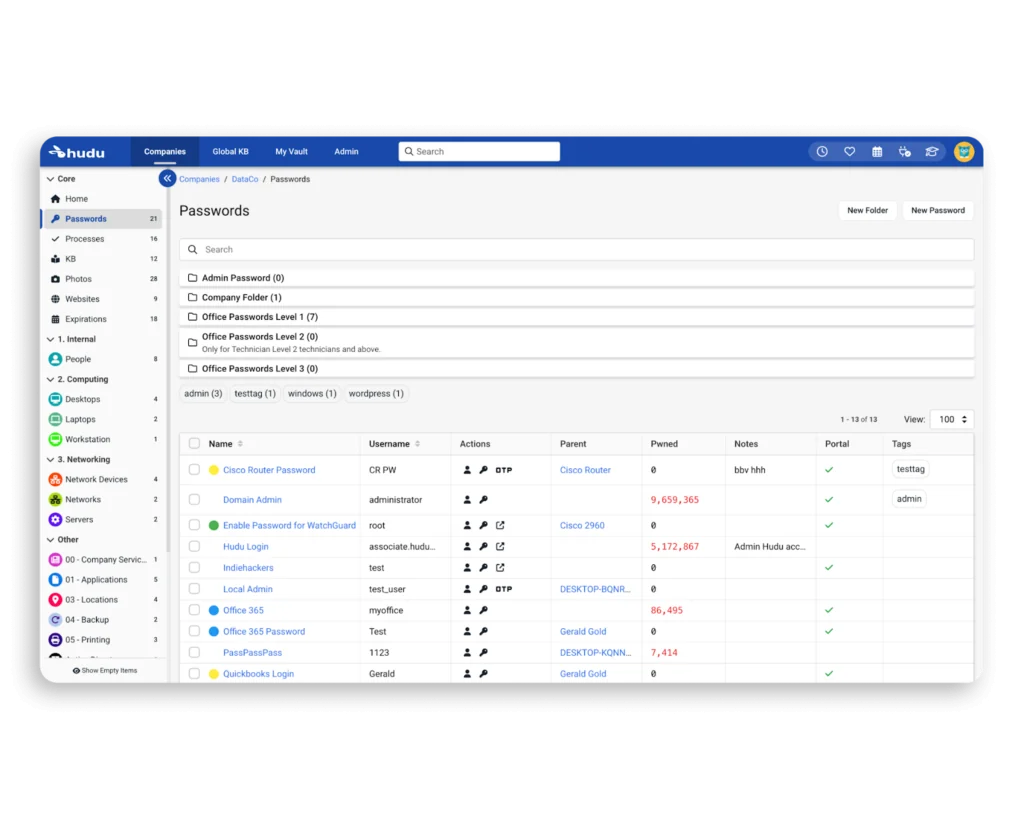Open the My Vault tab
1024x819 pixels.
pyautogui.click(x=291, y=152)
